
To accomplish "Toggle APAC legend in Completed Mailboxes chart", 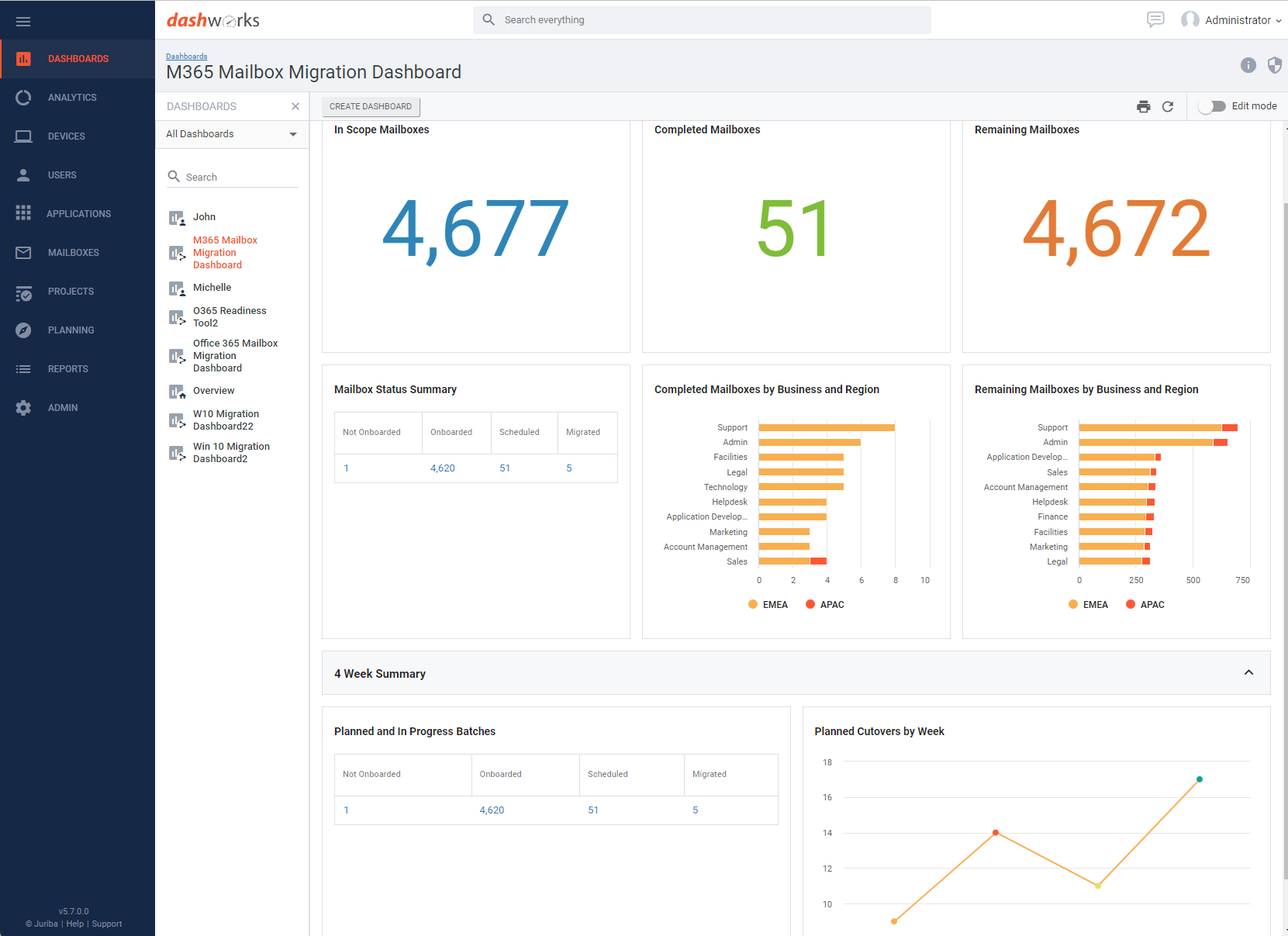I will [x=825, y=605].
